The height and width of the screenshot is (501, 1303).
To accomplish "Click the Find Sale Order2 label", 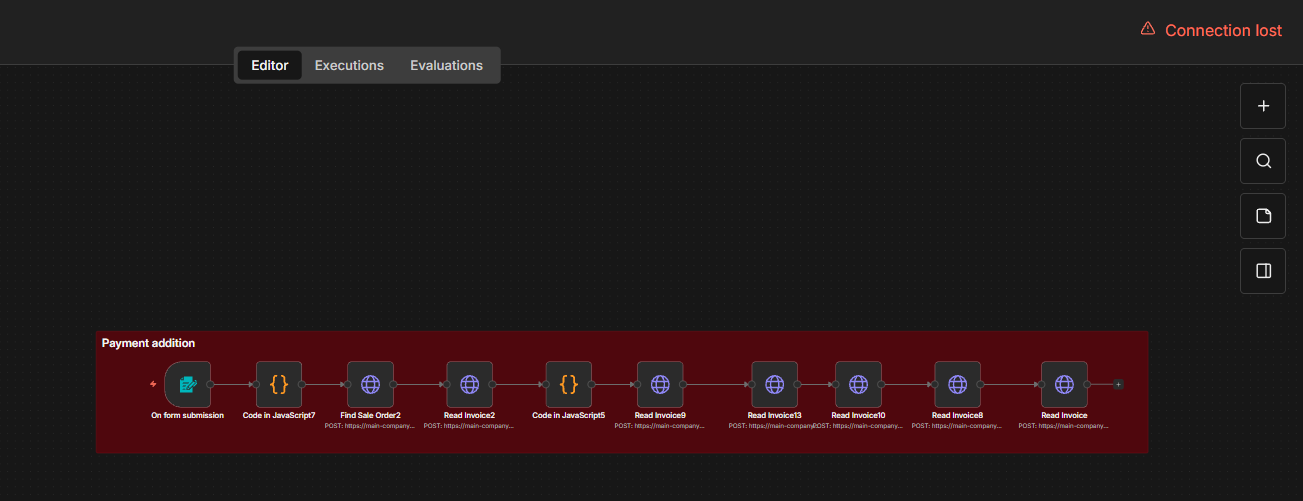I will [x=370, y=415].
